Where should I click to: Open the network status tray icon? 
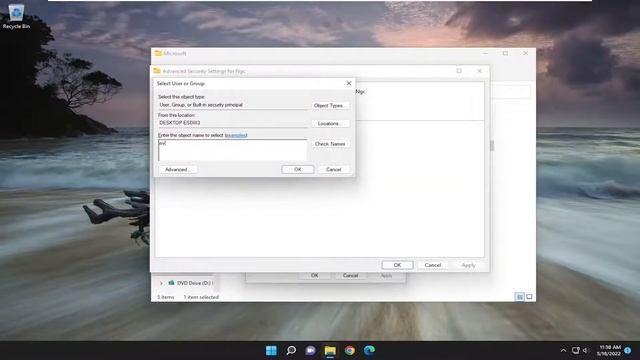click(576, 350)
